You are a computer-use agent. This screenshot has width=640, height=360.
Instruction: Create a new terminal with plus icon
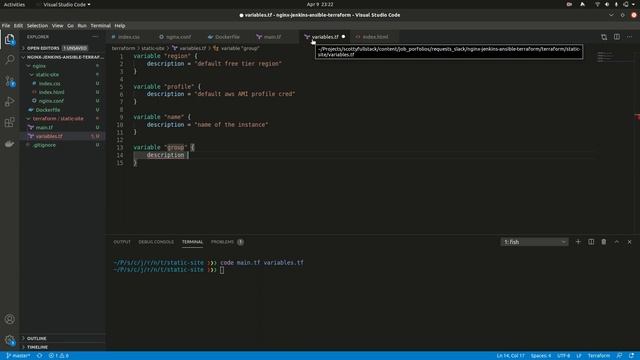pyautogui.click(x=578, y=242)
